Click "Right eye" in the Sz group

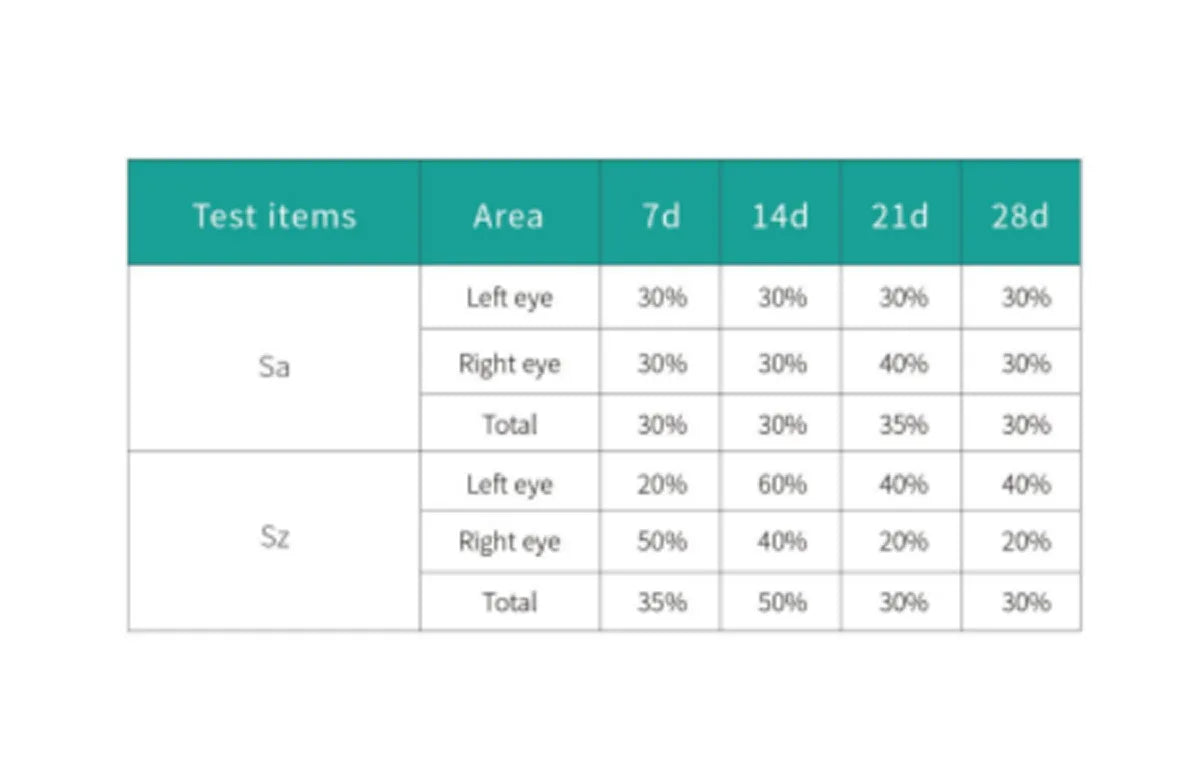click(x=509, y=542)
